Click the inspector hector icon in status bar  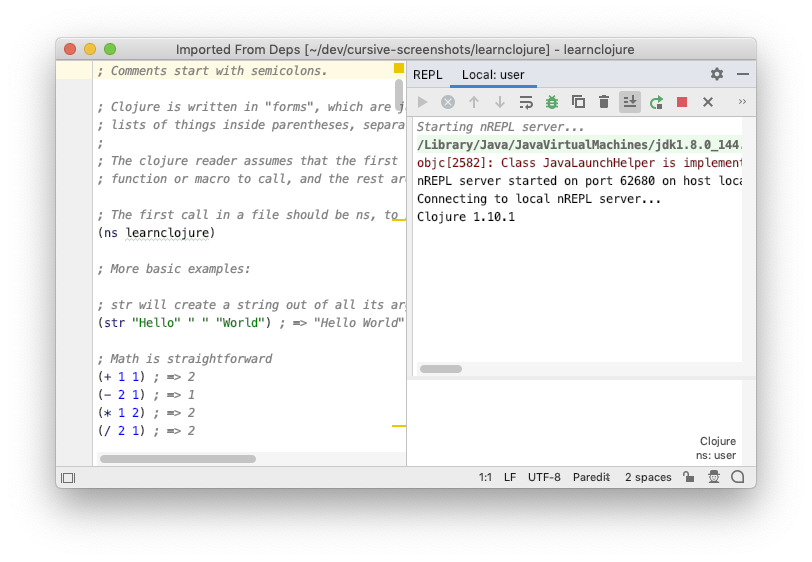(714, 477)
